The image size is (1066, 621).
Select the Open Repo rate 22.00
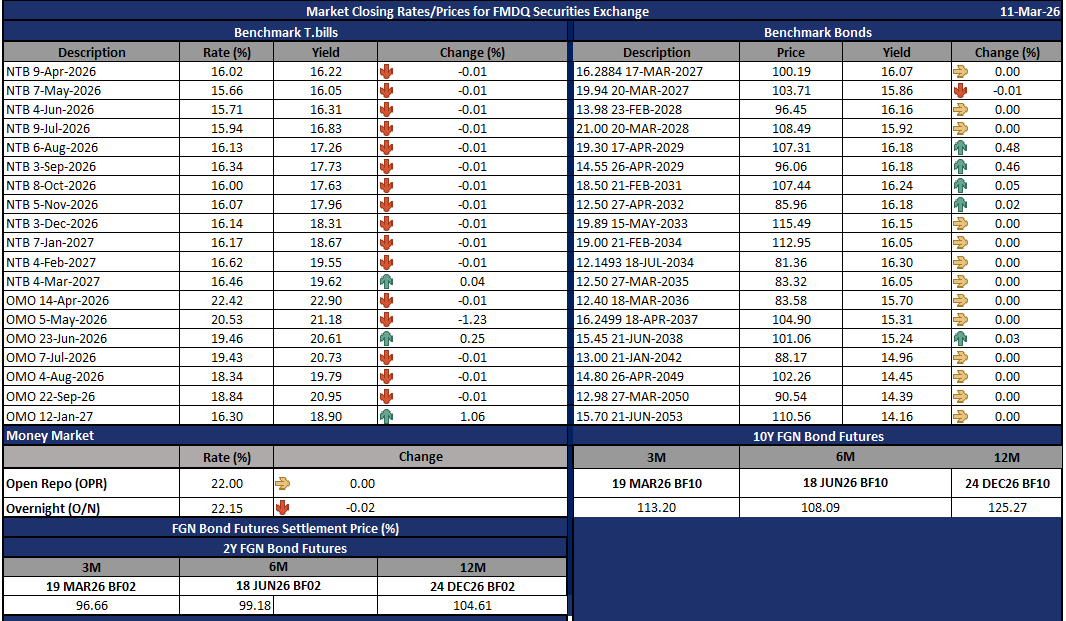(226, 484)
